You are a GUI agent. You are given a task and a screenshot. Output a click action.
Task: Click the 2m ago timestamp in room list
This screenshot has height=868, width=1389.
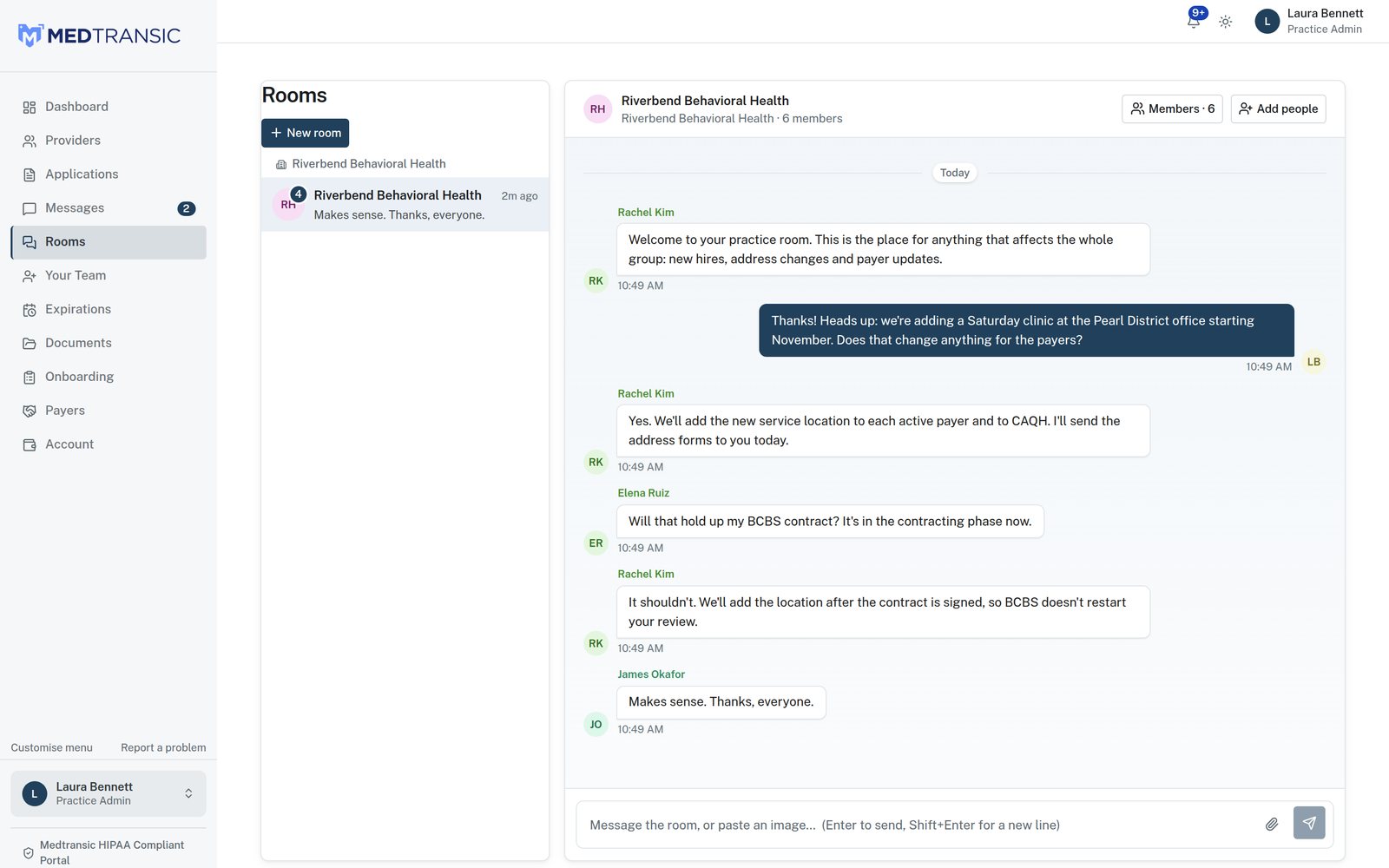pyautogui.click(x=519, y=196)
